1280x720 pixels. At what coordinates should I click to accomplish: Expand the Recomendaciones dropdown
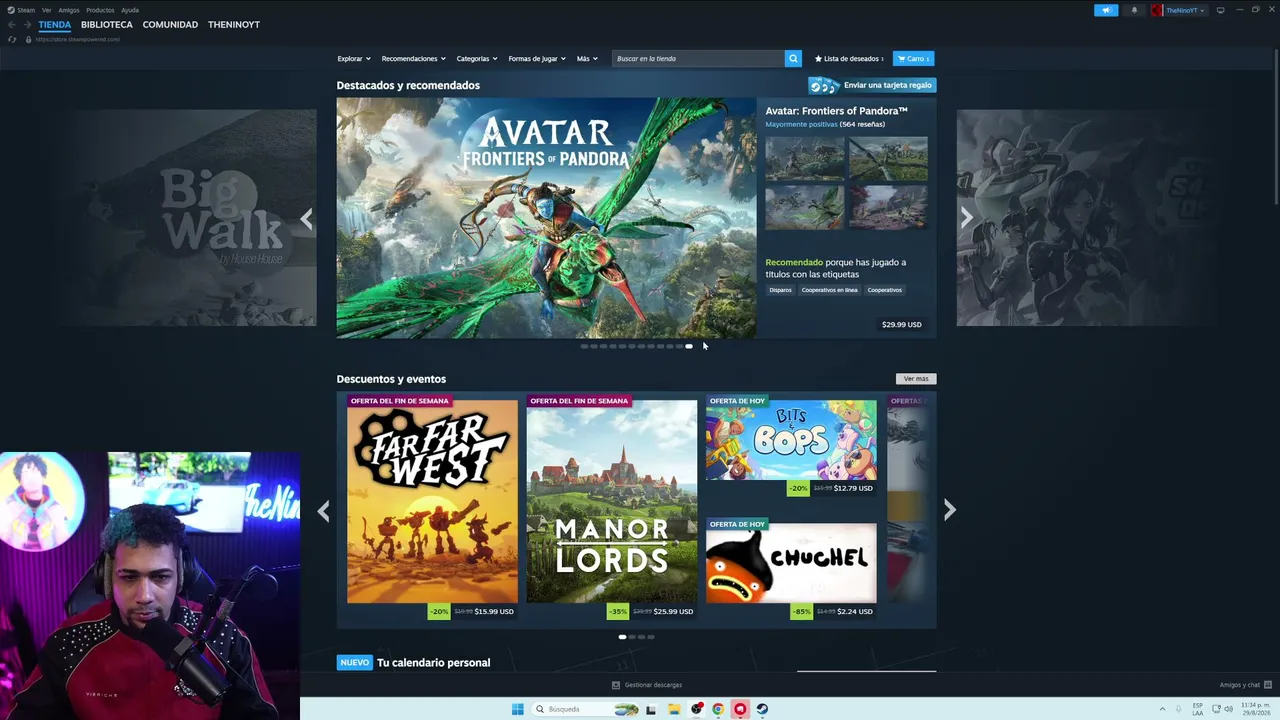[414, 59]
